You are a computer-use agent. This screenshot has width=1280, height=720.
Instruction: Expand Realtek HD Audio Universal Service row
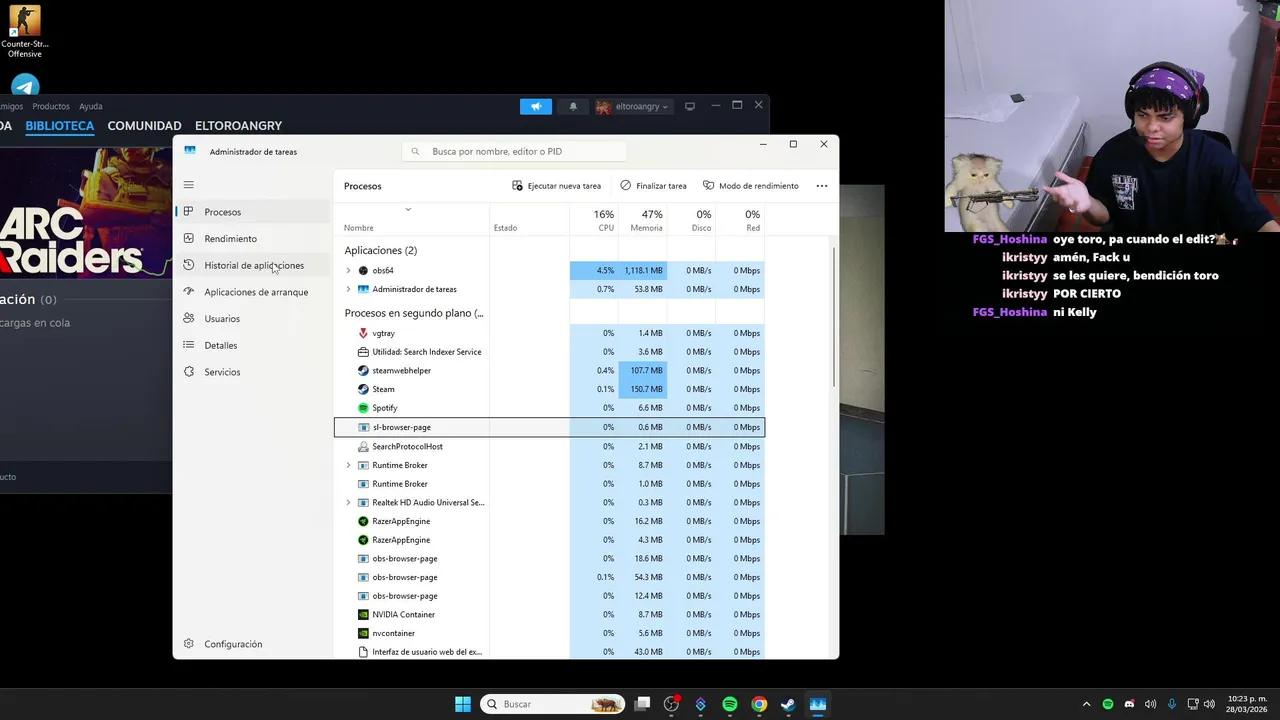point(348,503)
